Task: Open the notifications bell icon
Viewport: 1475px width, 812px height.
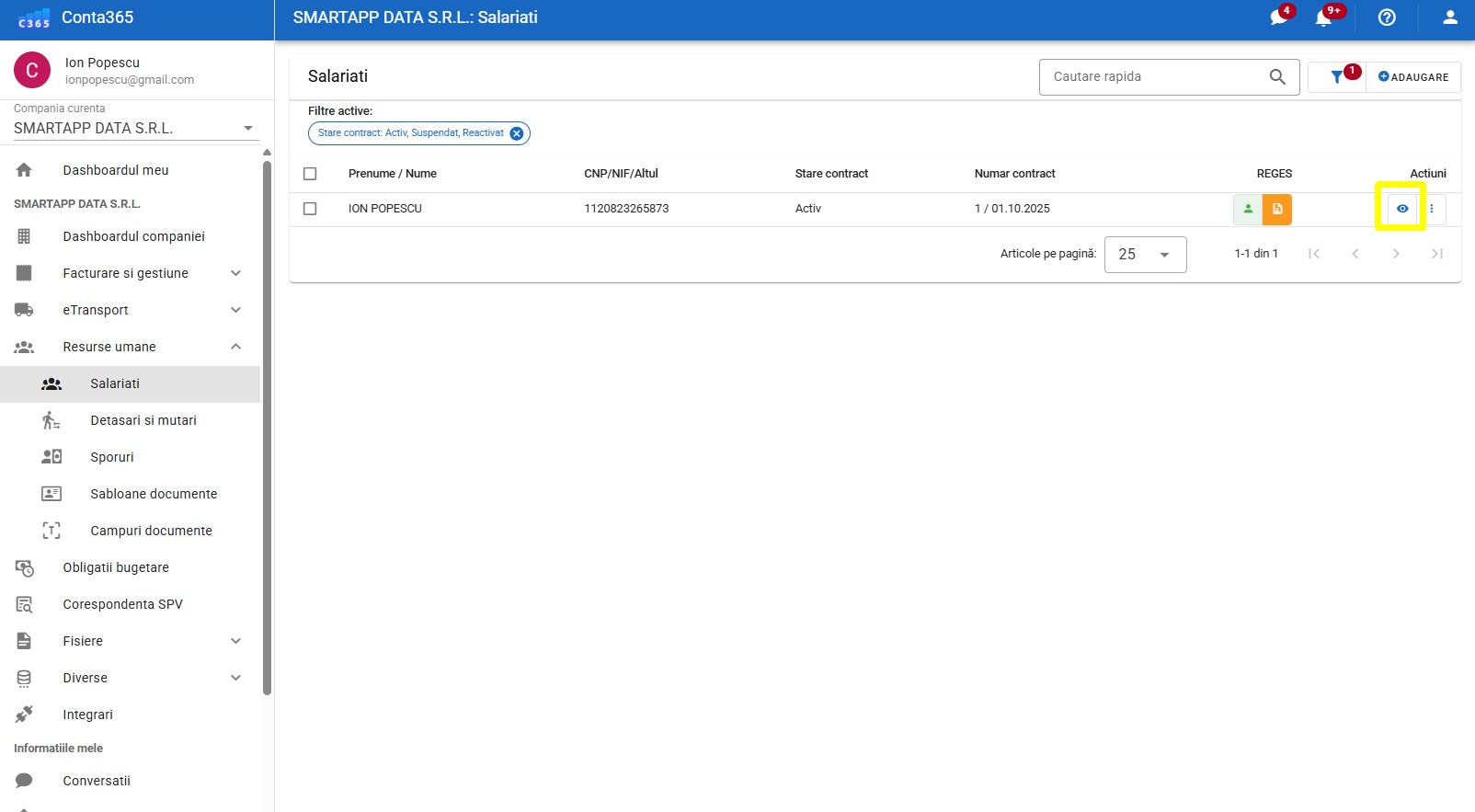Action: 1323,17
